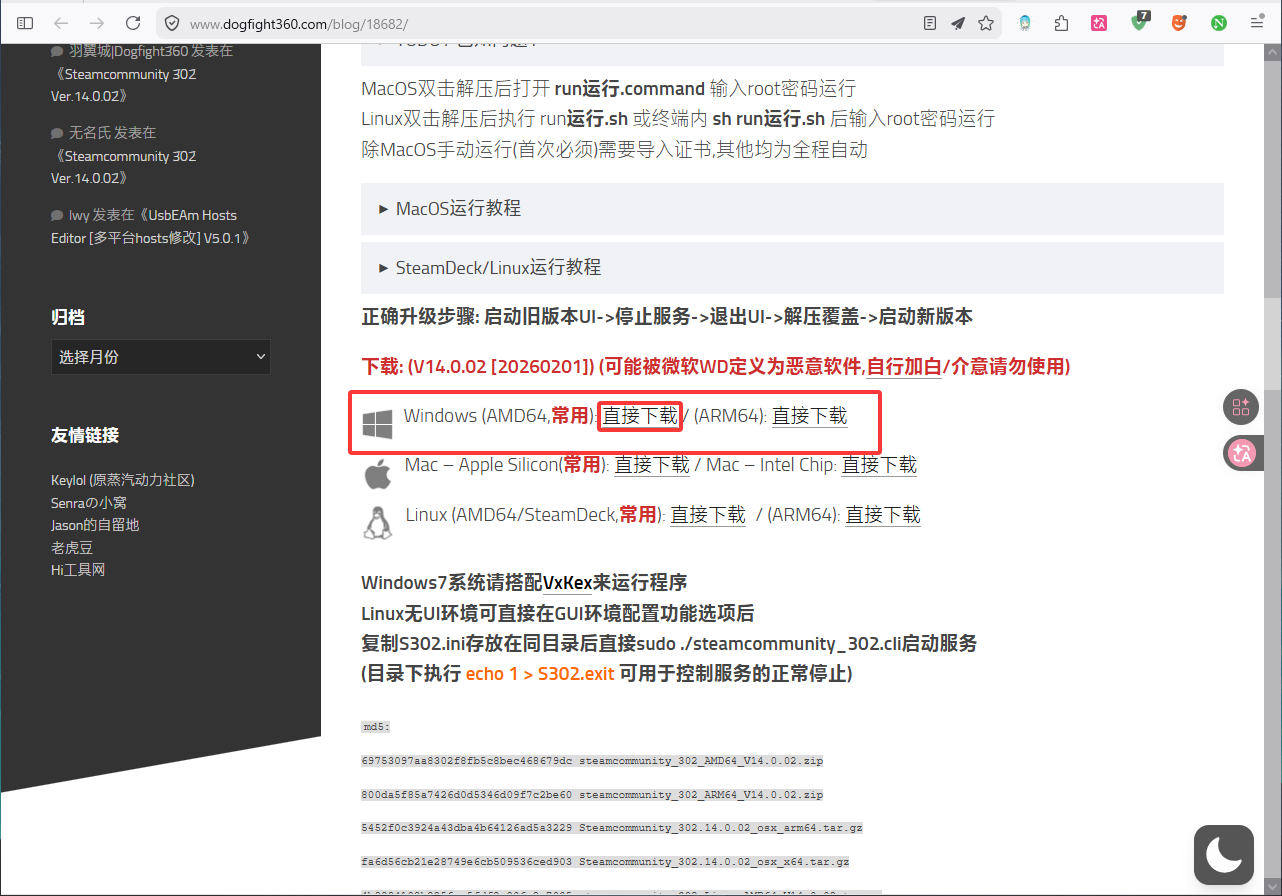Viewport: 1282px width, 896px height.
Task: Click comment bubble icon beside 无名氏
Action: [57, 133]
